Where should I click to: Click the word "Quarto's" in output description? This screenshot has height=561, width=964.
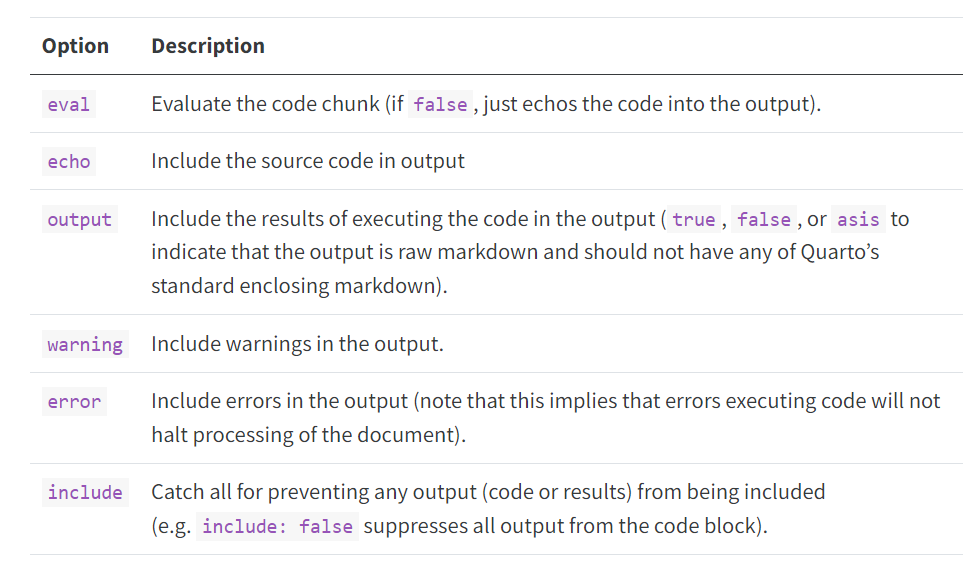click(840, 252)
